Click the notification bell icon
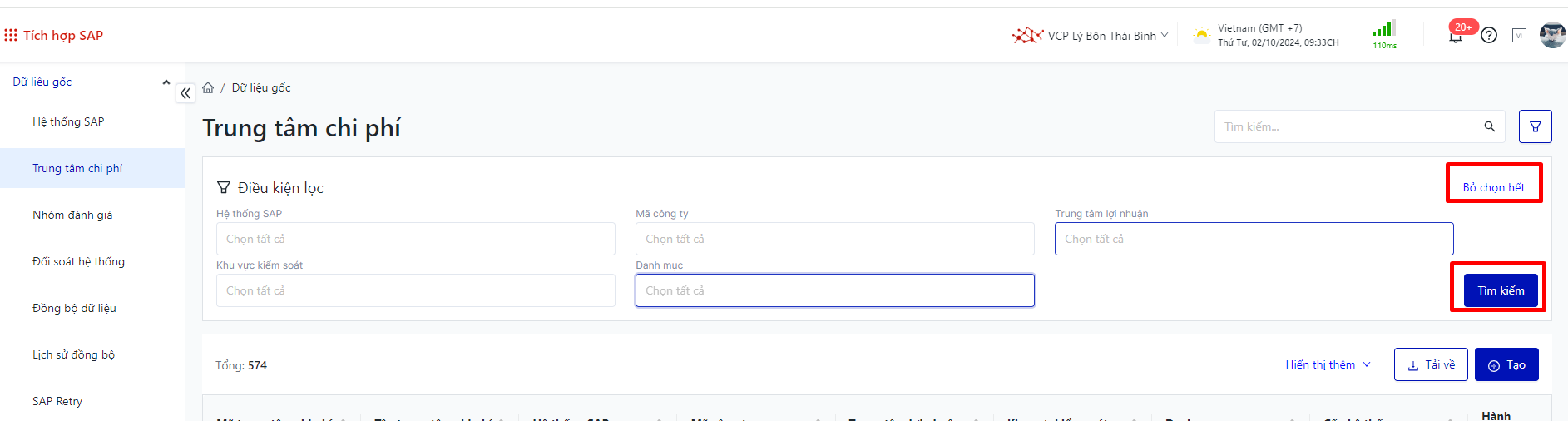The width and height of the screenshot is (1568, 421). point(1456,37)
